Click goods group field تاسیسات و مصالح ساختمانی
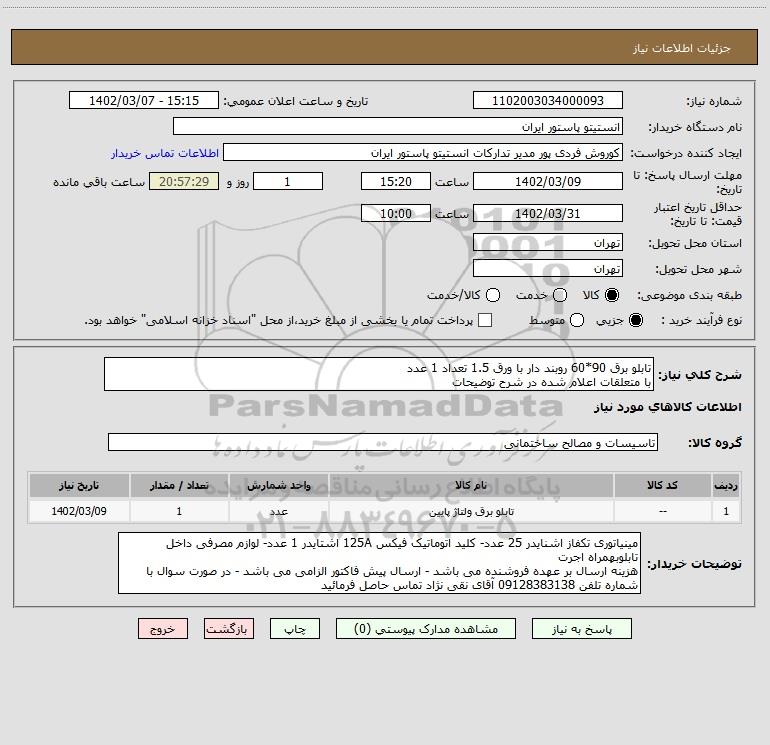 (x=383, y=442)
